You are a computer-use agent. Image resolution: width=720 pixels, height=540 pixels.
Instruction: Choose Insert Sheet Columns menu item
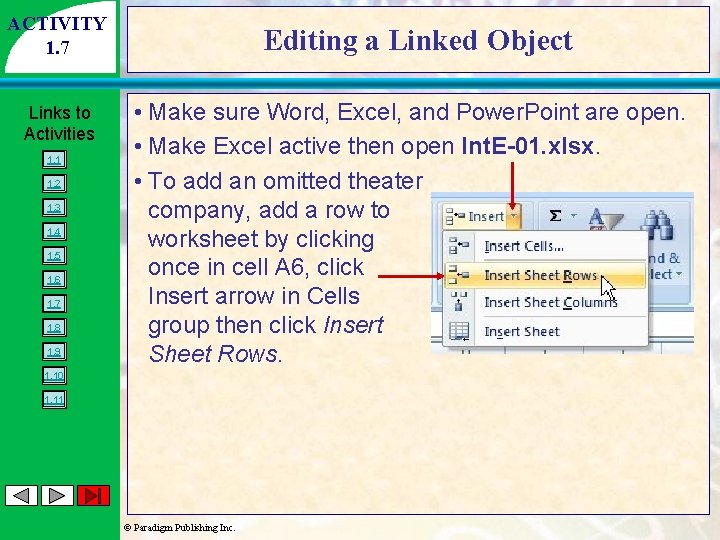545,303
